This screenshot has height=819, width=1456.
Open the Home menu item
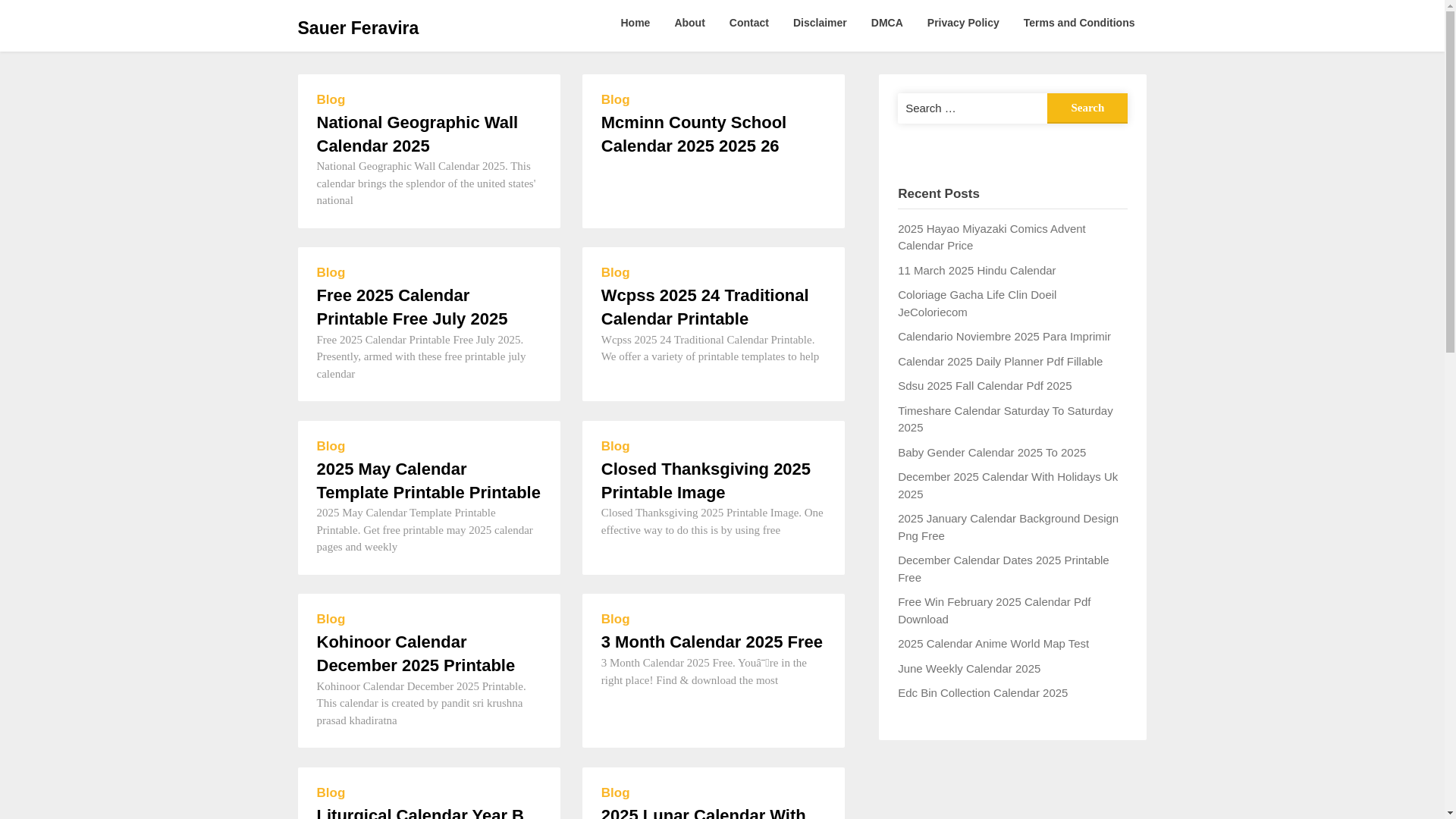coord(635,23)
